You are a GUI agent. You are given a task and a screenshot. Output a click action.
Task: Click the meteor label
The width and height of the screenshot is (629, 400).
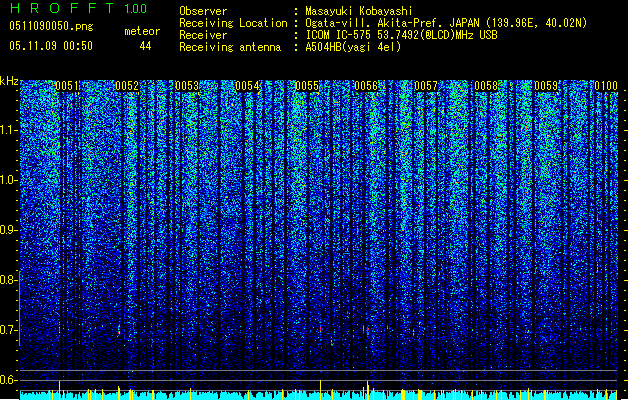(142, 31)
